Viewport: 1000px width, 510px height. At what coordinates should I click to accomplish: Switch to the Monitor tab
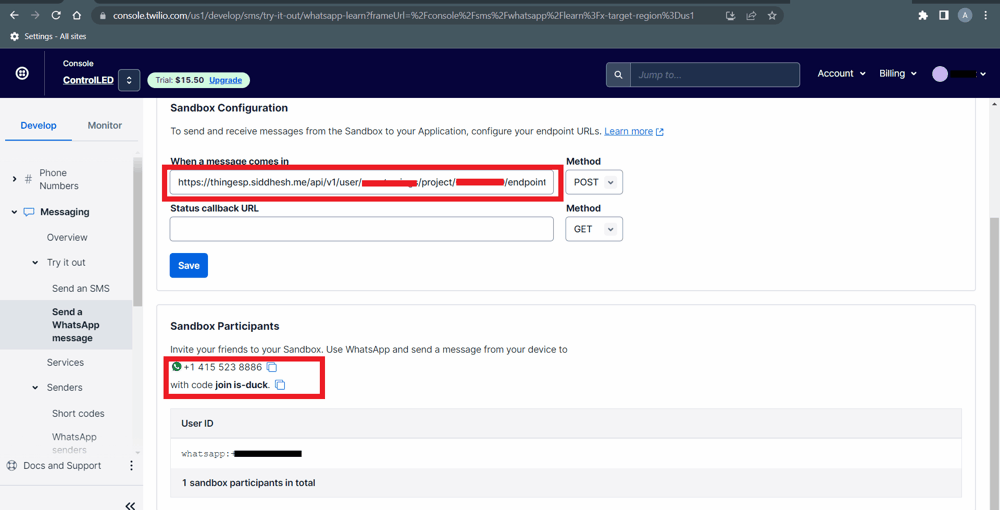tap(105, 125)
